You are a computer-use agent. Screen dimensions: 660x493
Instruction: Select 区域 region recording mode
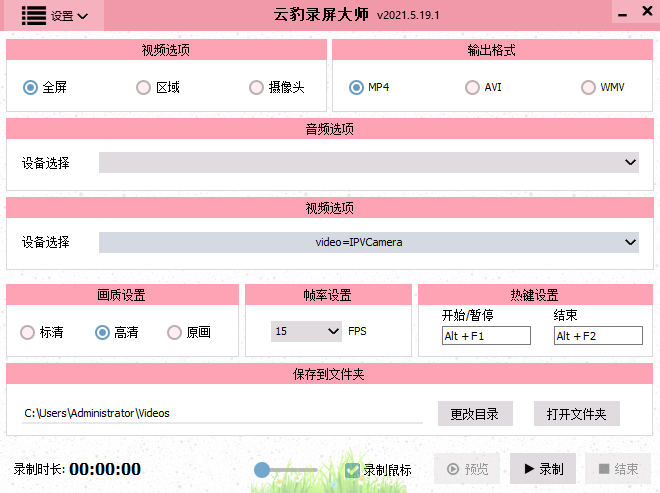pos(144,87)
